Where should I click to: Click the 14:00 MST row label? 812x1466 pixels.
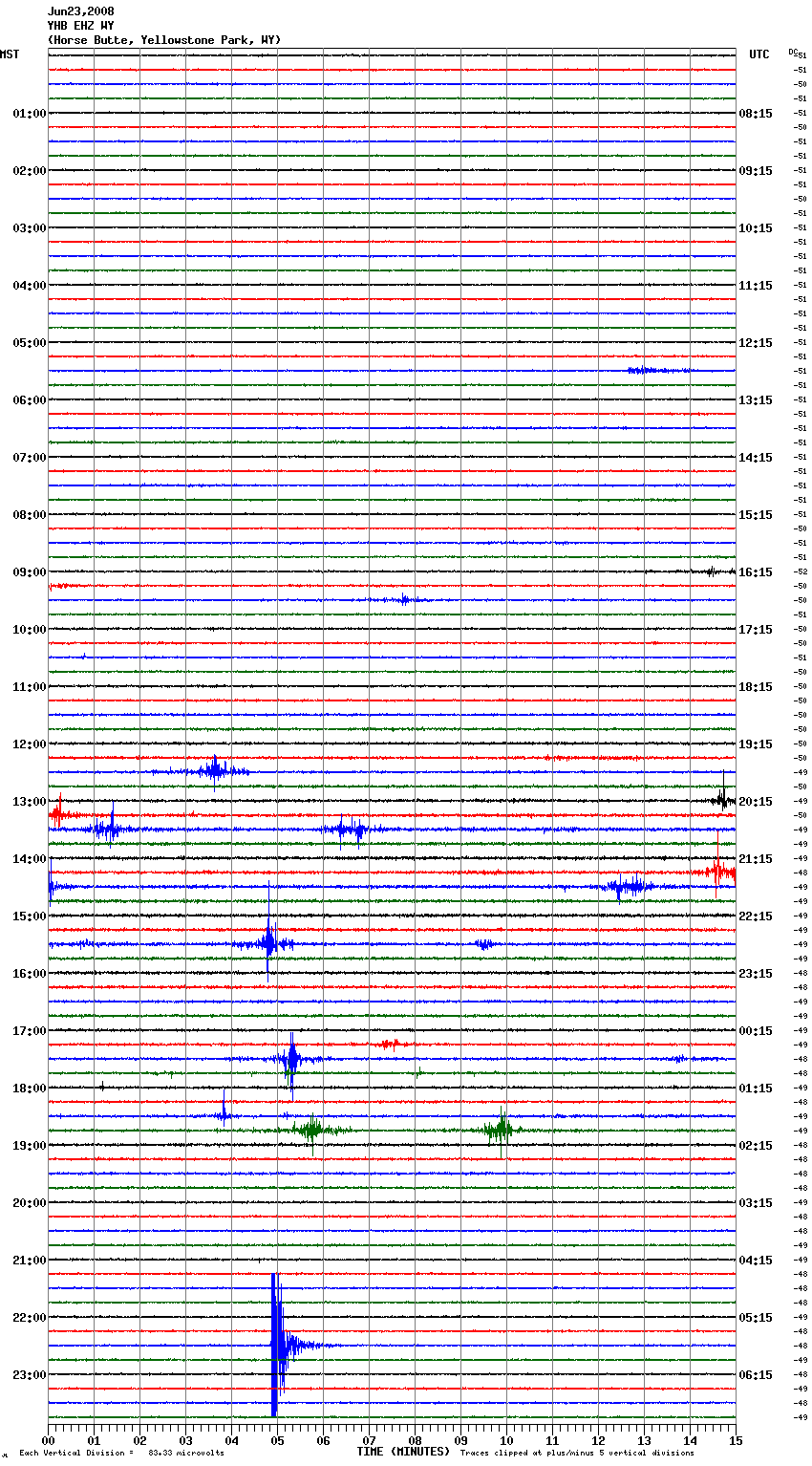coord(30,859)
